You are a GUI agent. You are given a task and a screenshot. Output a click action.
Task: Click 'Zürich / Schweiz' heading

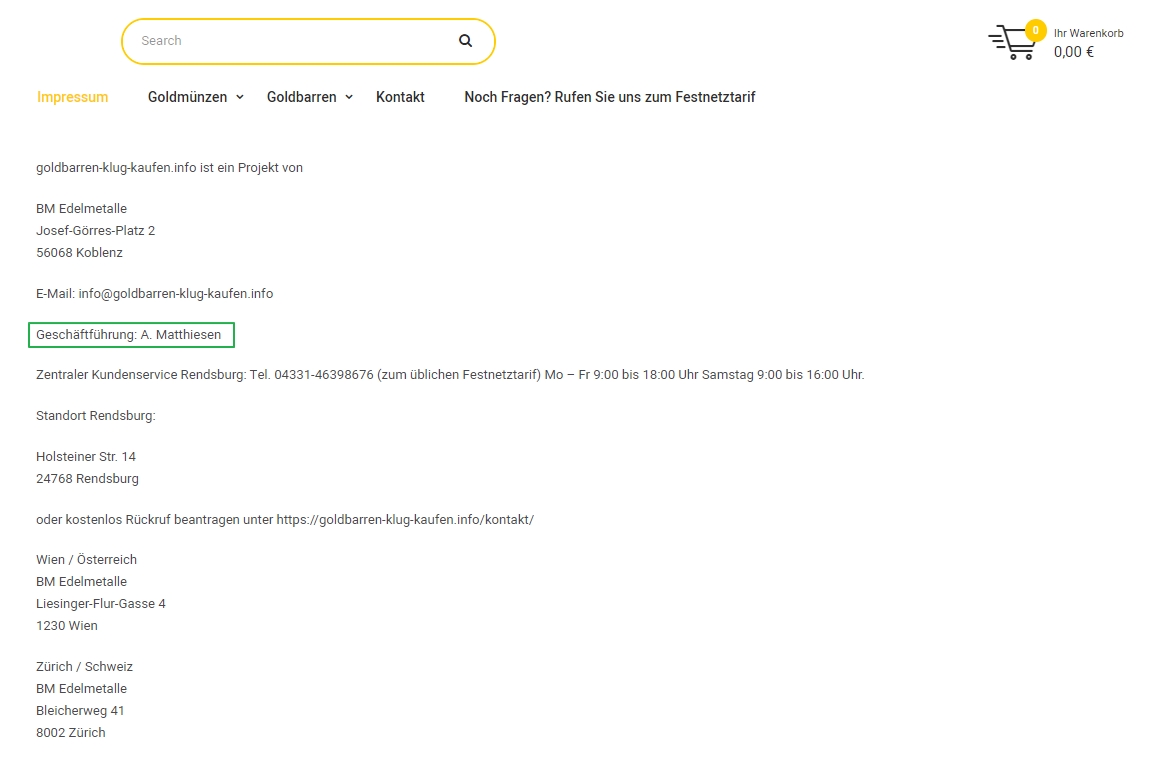[85, 667]
